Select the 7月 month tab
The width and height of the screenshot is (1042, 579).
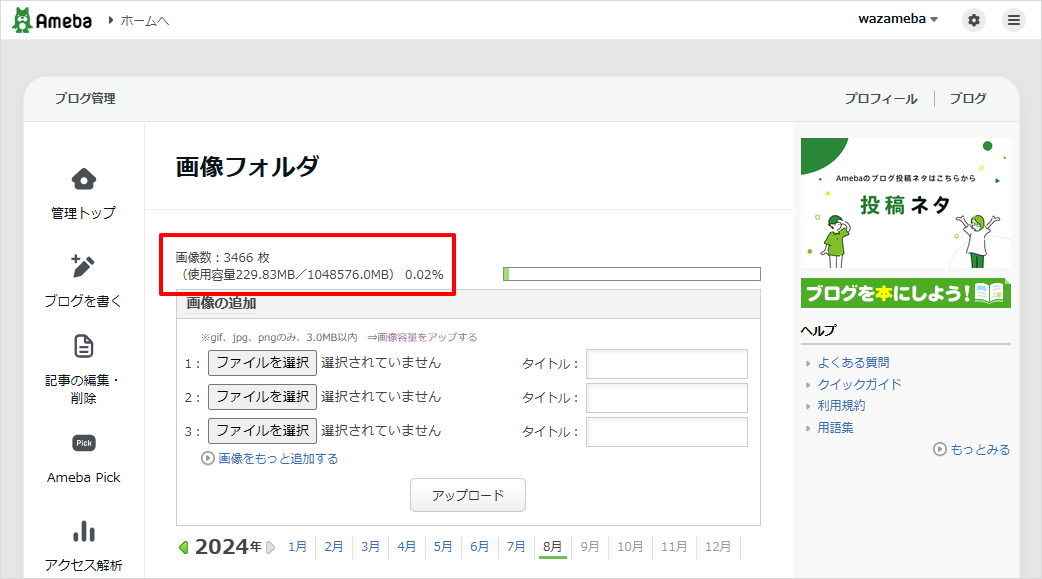pos(516,546)
